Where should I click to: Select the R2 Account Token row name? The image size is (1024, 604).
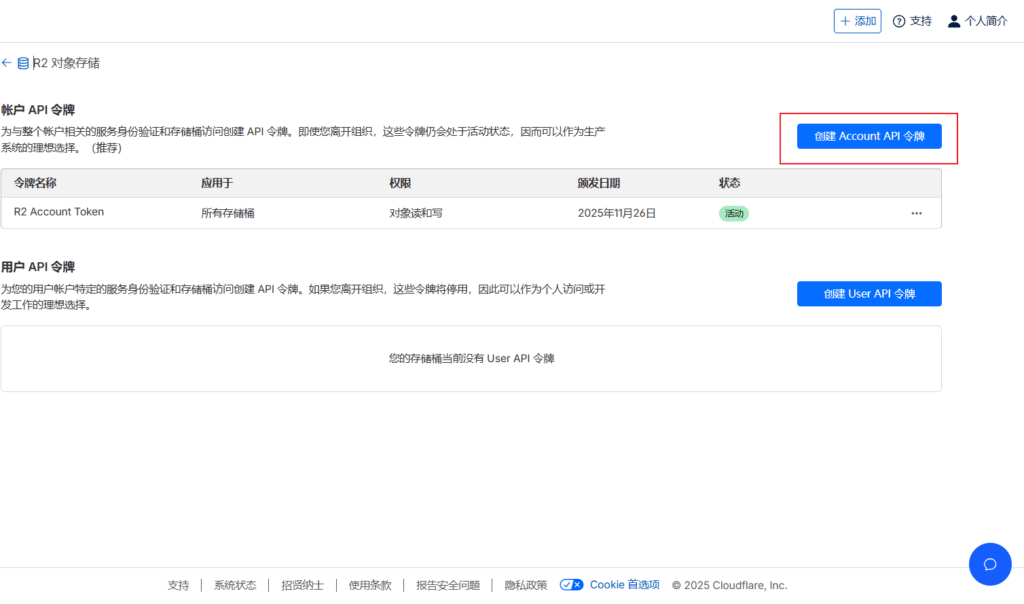(59, 212)
